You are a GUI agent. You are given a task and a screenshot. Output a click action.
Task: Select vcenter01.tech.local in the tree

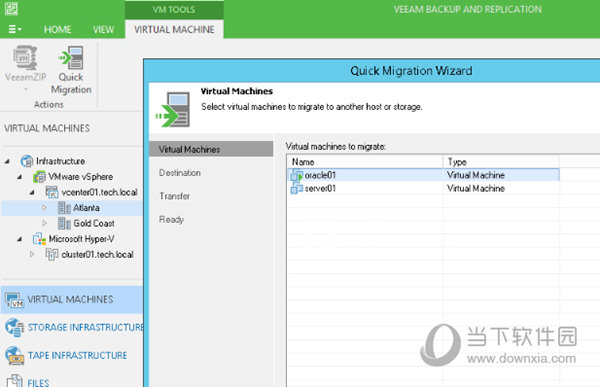tap(99, 192)
